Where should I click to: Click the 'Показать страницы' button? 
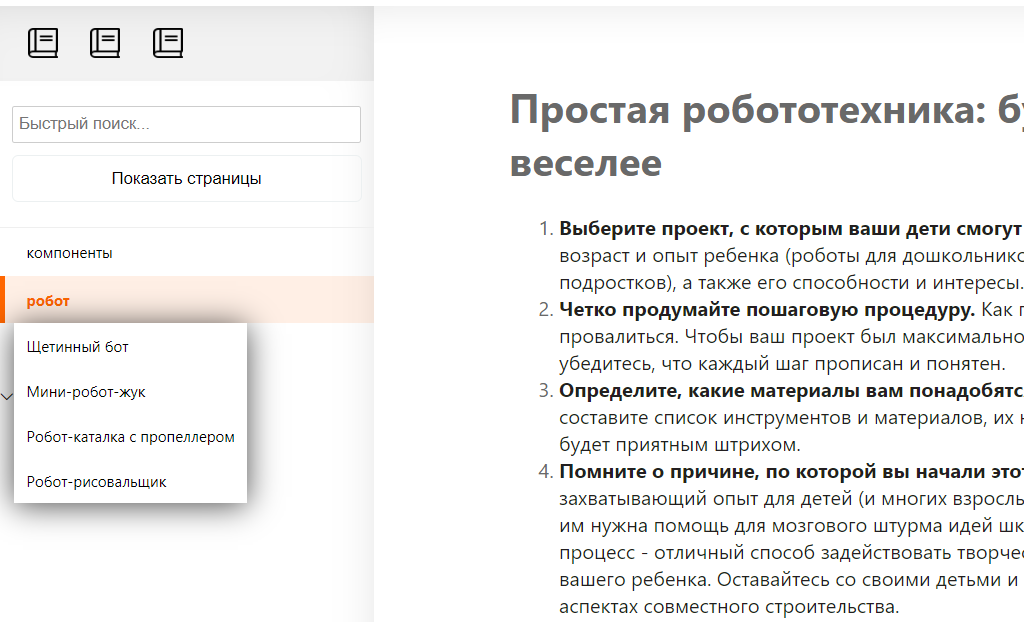[186, 178]
